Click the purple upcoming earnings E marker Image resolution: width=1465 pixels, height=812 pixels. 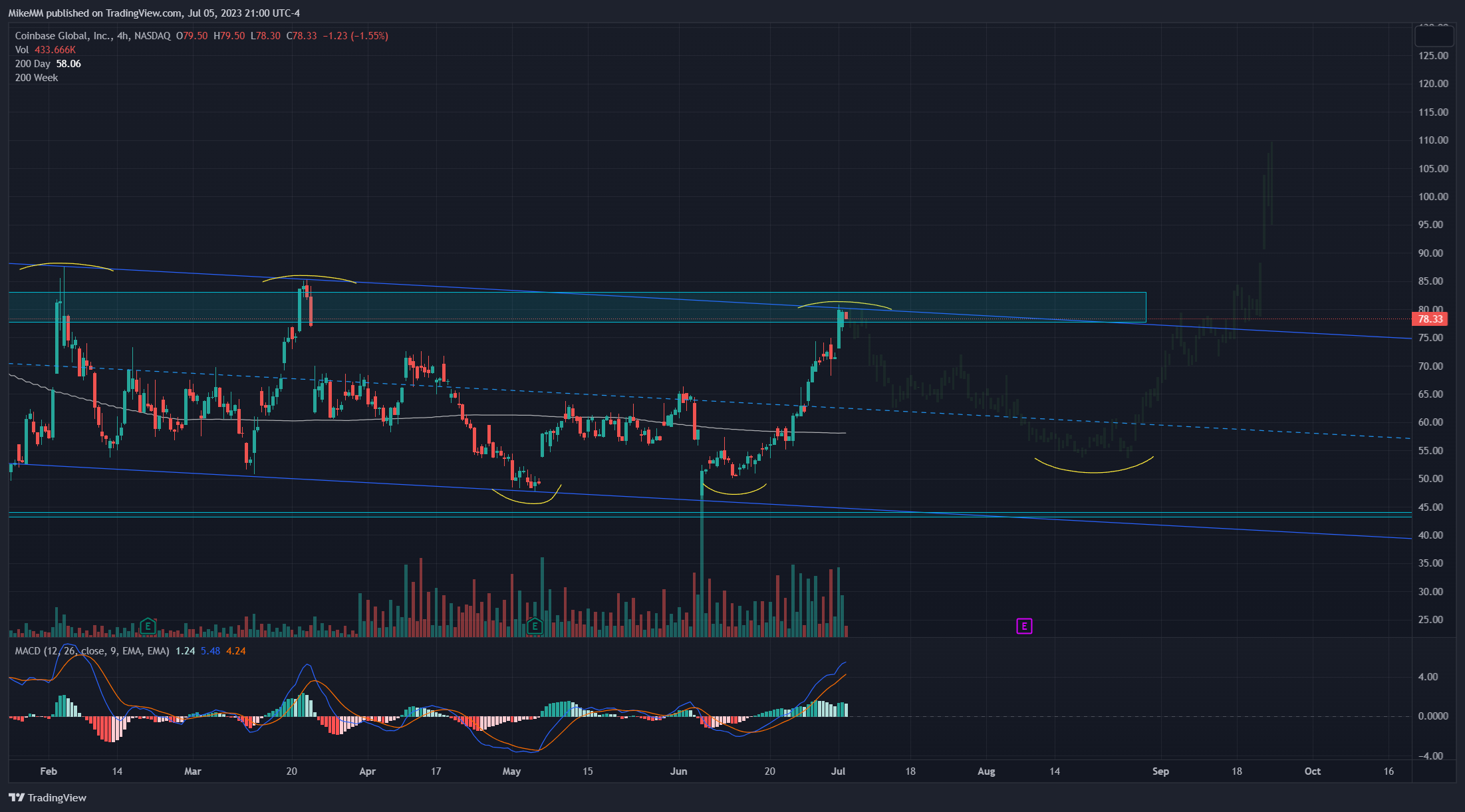pos(1024,626)
